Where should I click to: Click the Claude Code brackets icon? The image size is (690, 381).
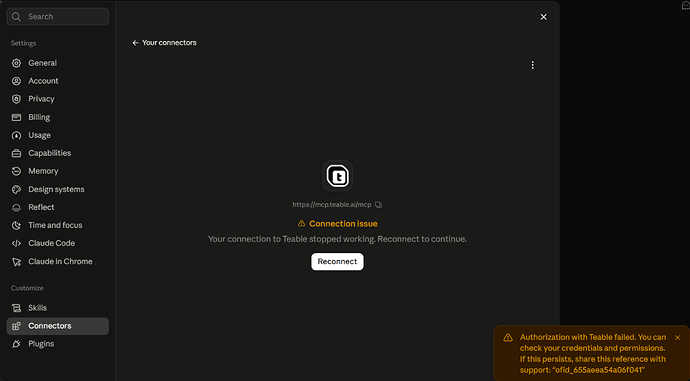pos(16,243)
